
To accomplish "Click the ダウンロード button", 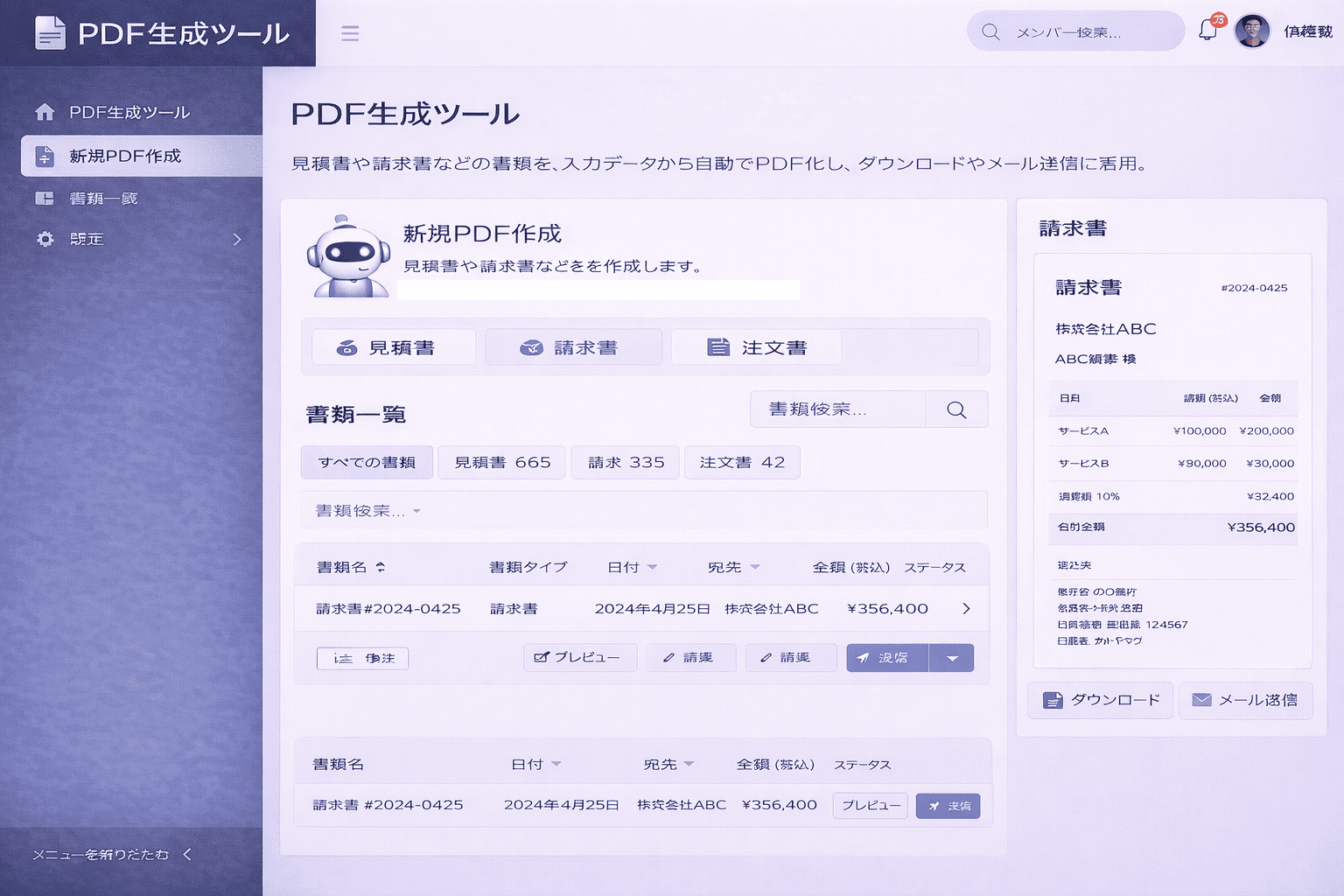I will pyautogui.click(x=1100, y=700).
